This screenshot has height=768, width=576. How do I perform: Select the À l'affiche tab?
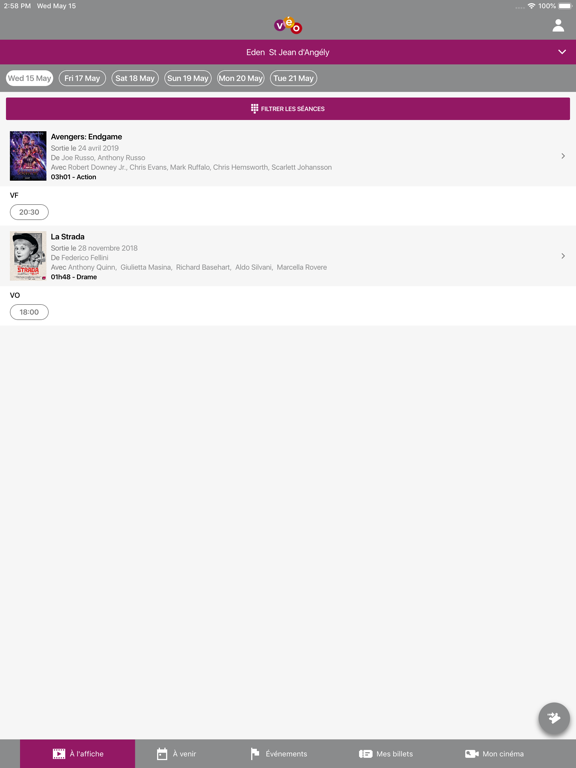tap(77, 754)
